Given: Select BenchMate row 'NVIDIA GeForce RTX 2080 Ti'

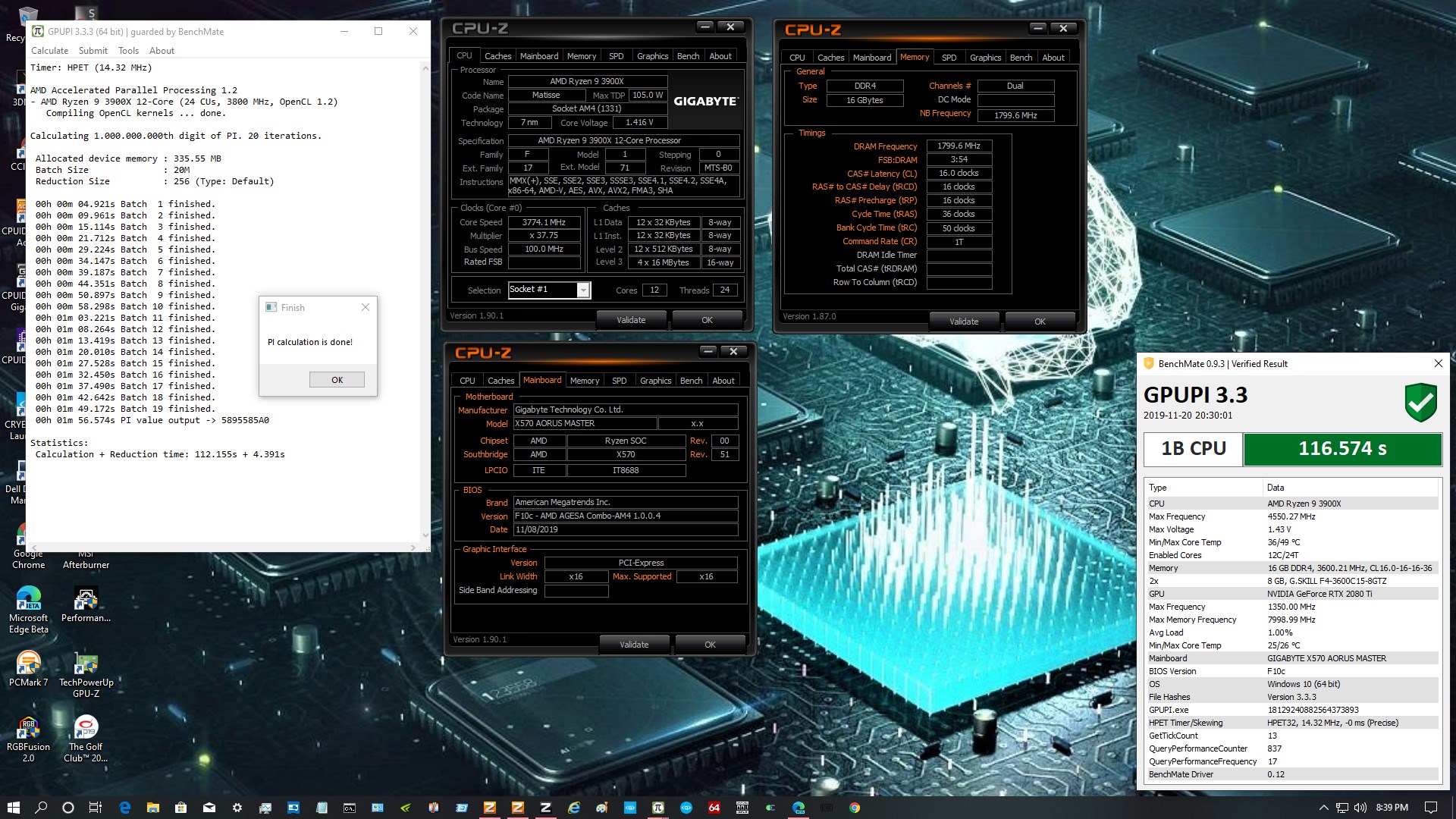Looking at the screenshot, I should click(x=1292, y=594).
